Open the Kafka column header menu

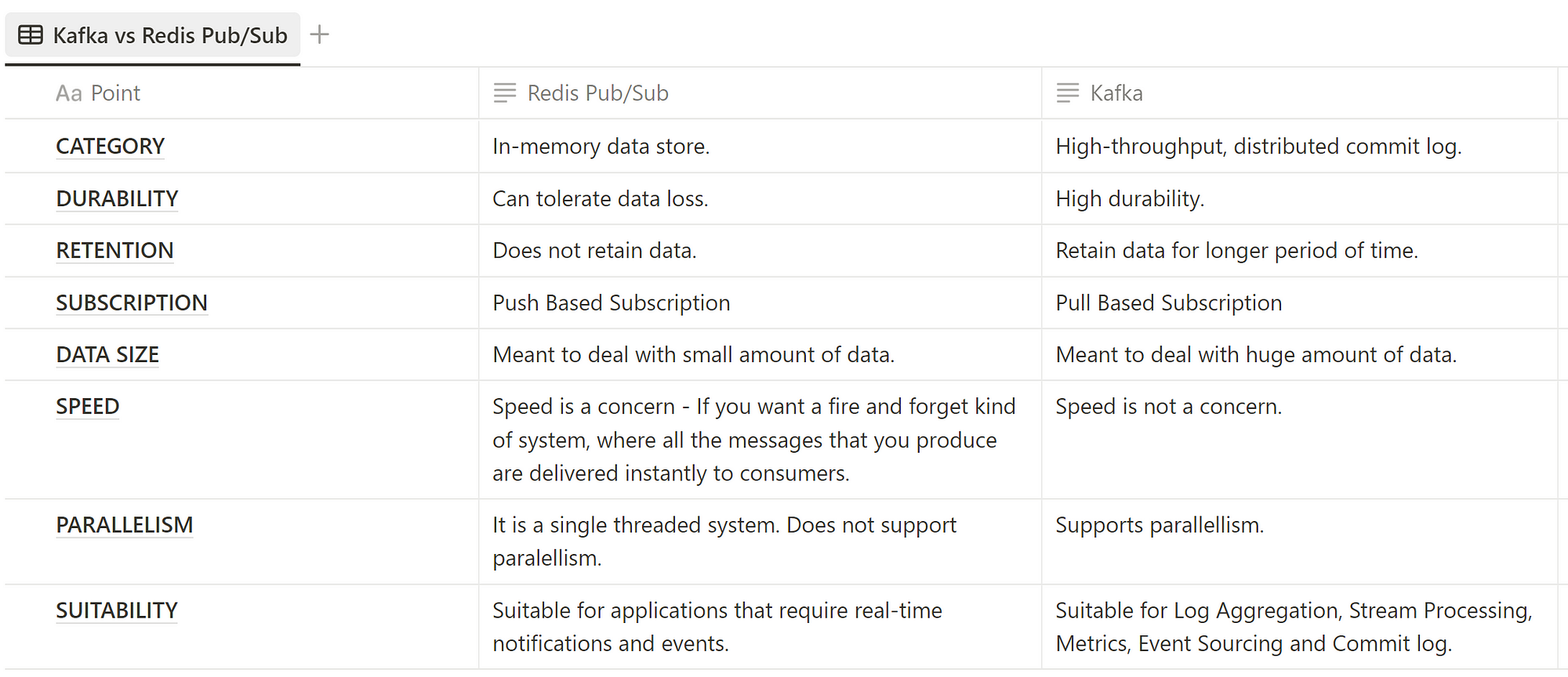1299,93
